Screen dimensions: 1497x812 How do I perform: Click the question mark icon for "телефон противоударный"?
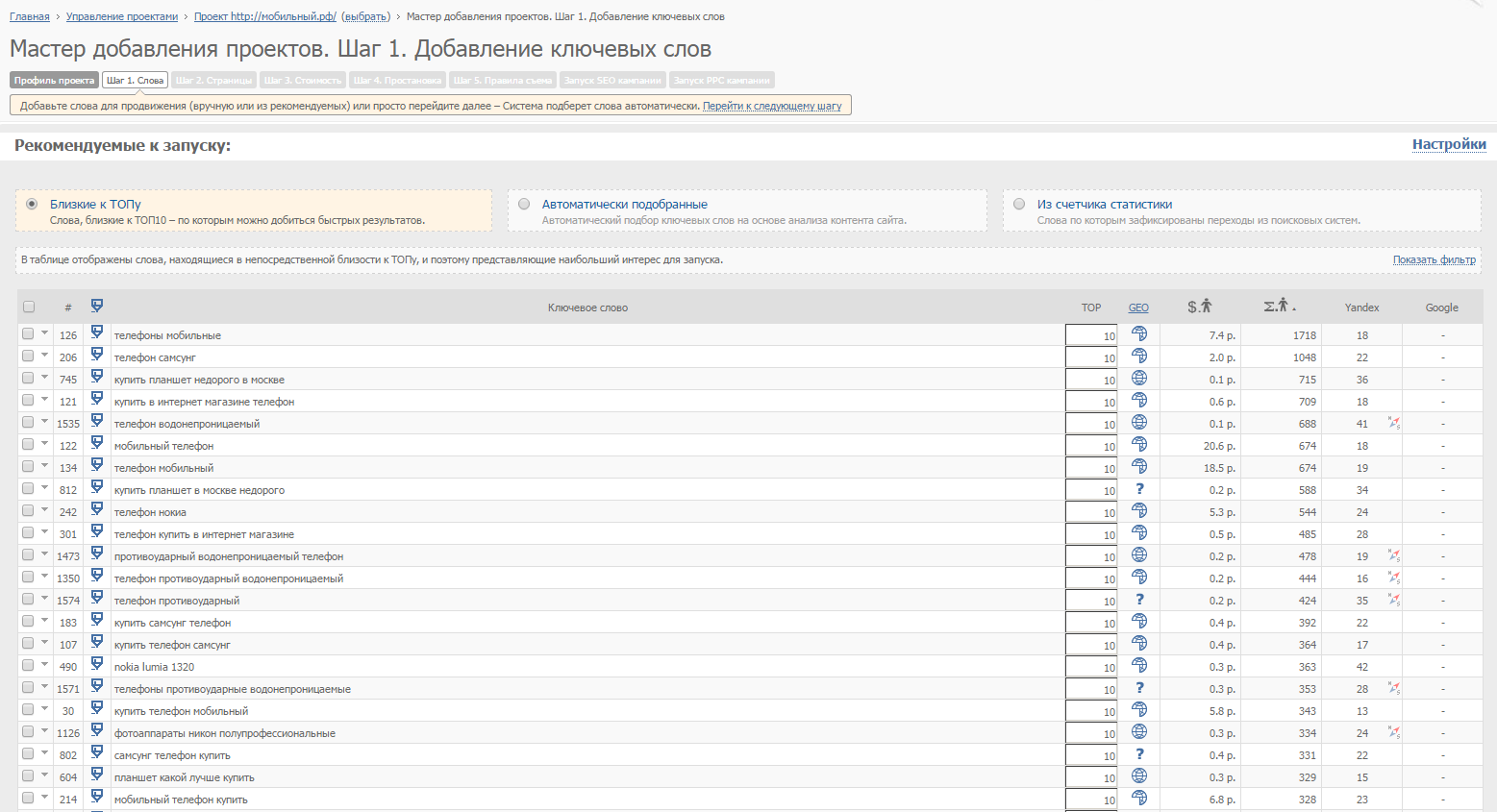[x=1139, y=600]
